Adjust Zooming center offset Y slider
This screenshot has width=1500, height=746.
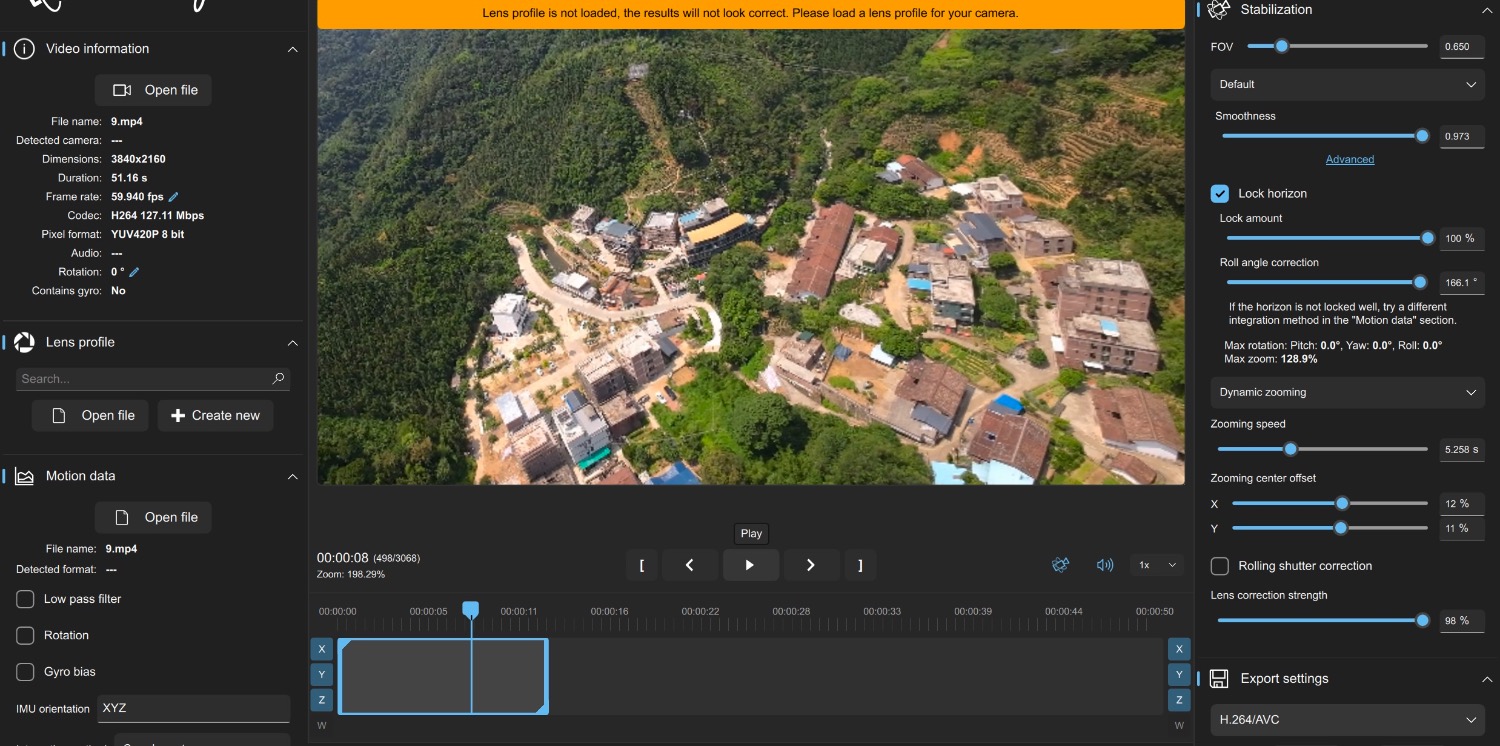tap(1330, 528)
